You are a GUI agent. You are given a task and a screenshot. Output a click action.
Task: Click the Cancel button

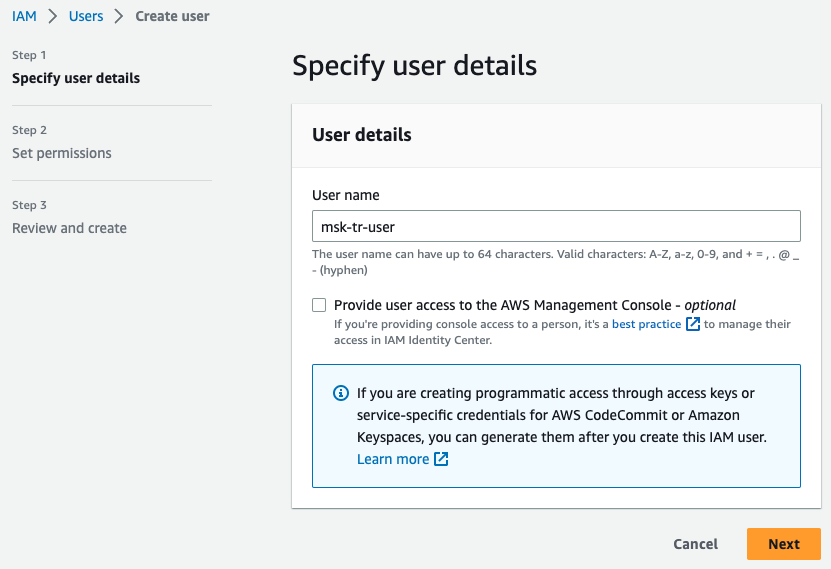tap(695, 544)
